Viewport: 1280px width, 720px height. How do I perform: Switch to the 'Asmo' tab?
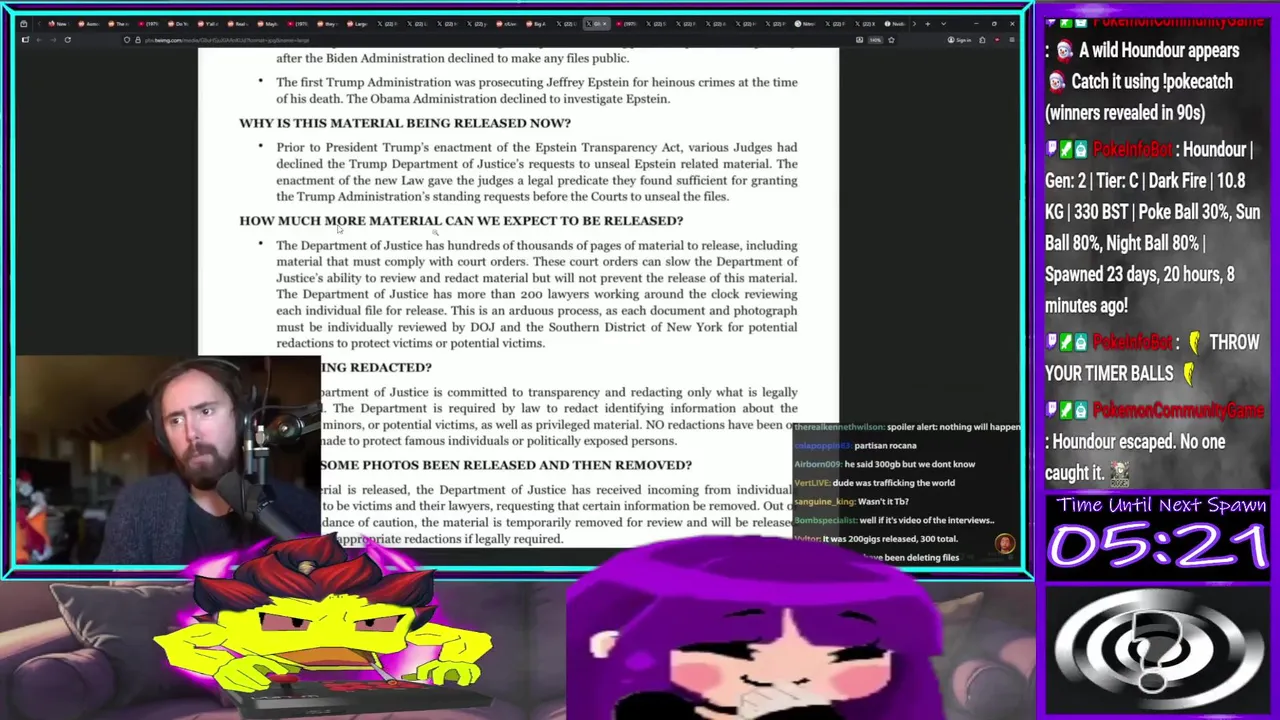coord(87,23)
